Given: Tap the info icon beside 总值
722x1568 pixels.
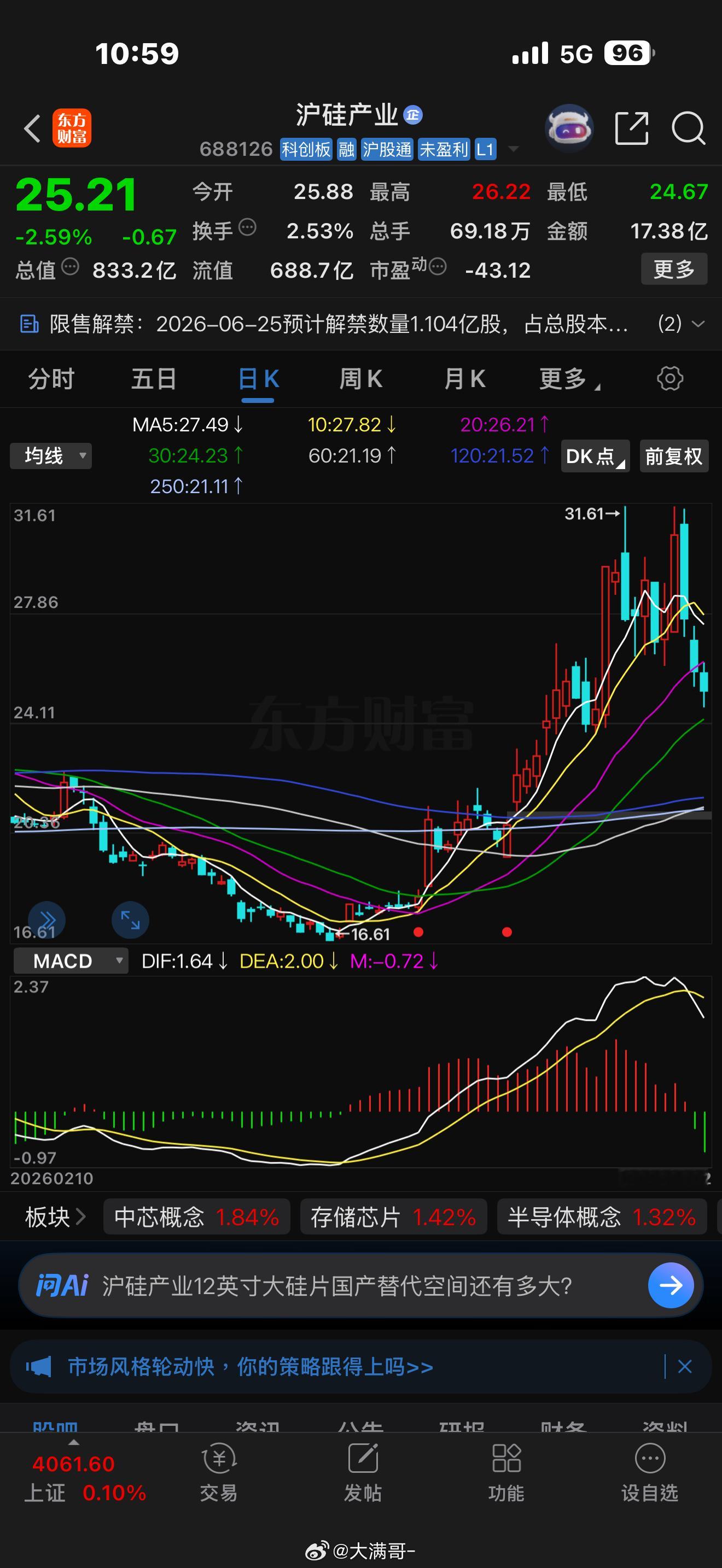Looking at the screenshot, I should click(x=70, y=267).
